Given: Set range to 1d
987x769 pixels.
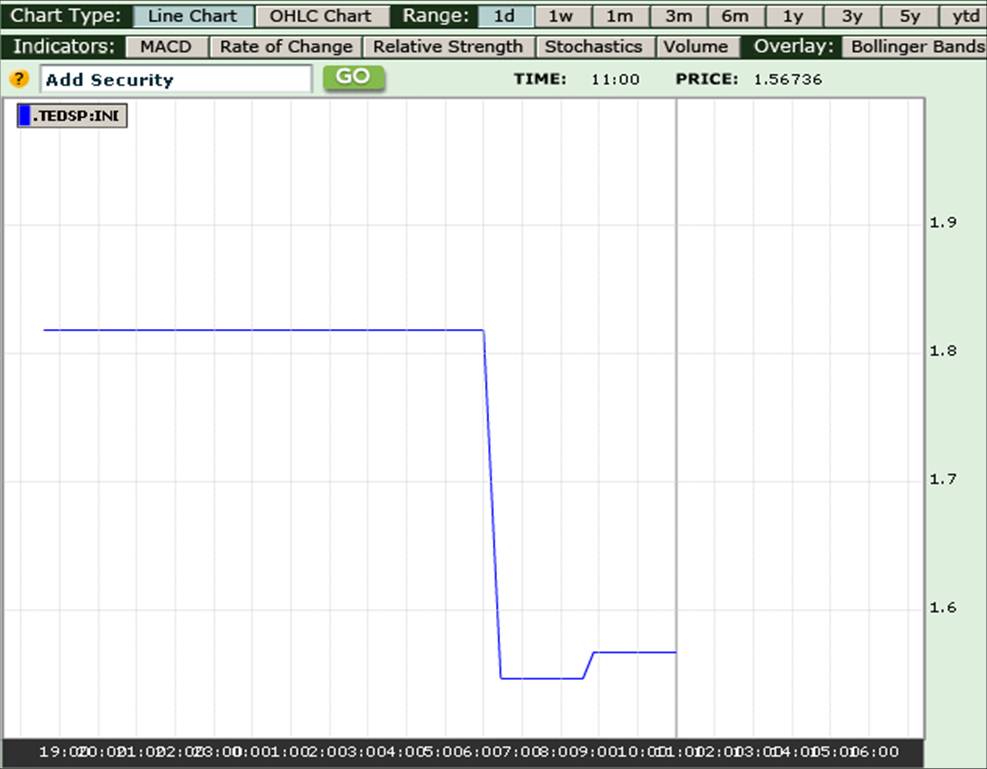Looking at the screenshot, I should point(505,16).
